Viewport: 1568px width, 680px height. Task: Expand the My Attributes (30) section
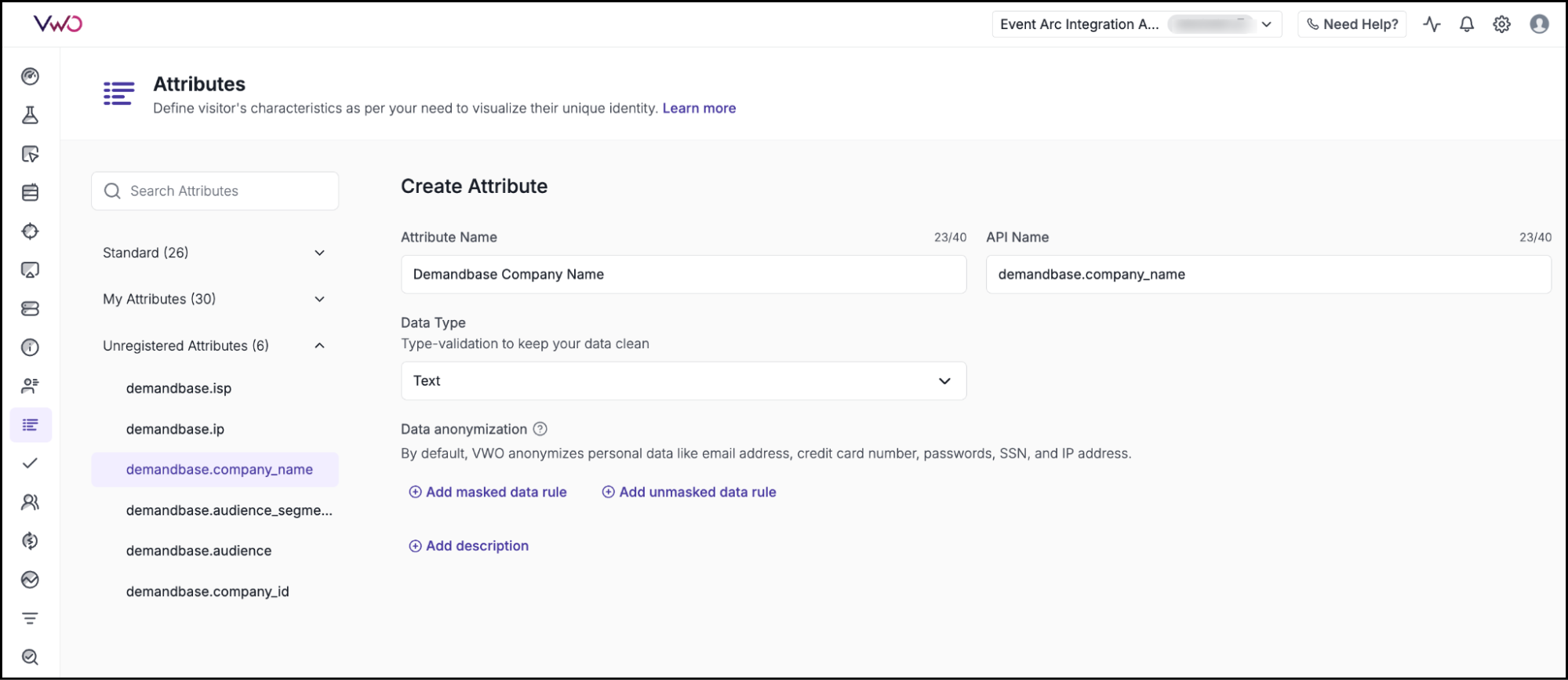coord(214,299)
